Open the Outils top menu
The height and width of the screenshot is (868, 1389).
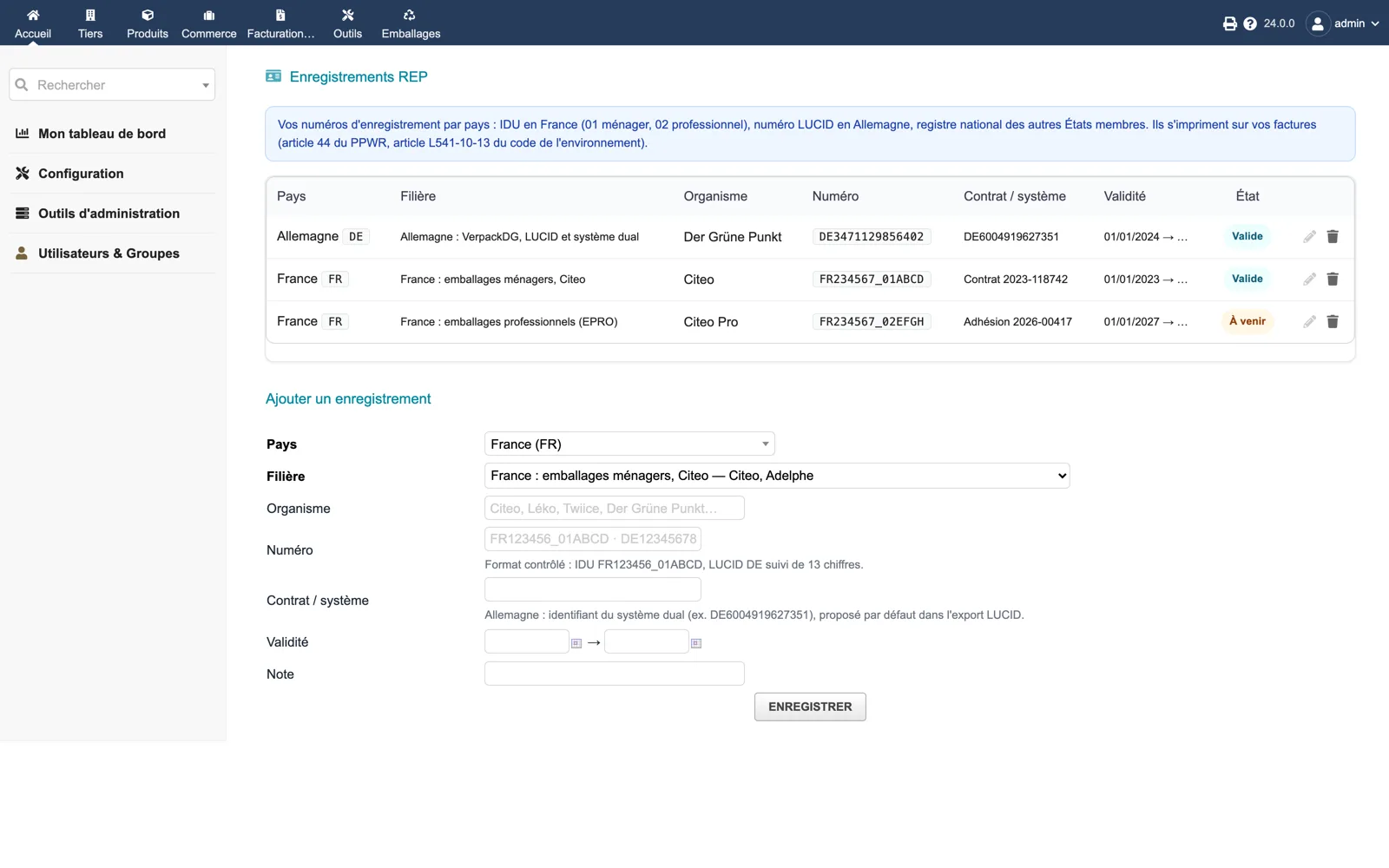click(347, 23)
